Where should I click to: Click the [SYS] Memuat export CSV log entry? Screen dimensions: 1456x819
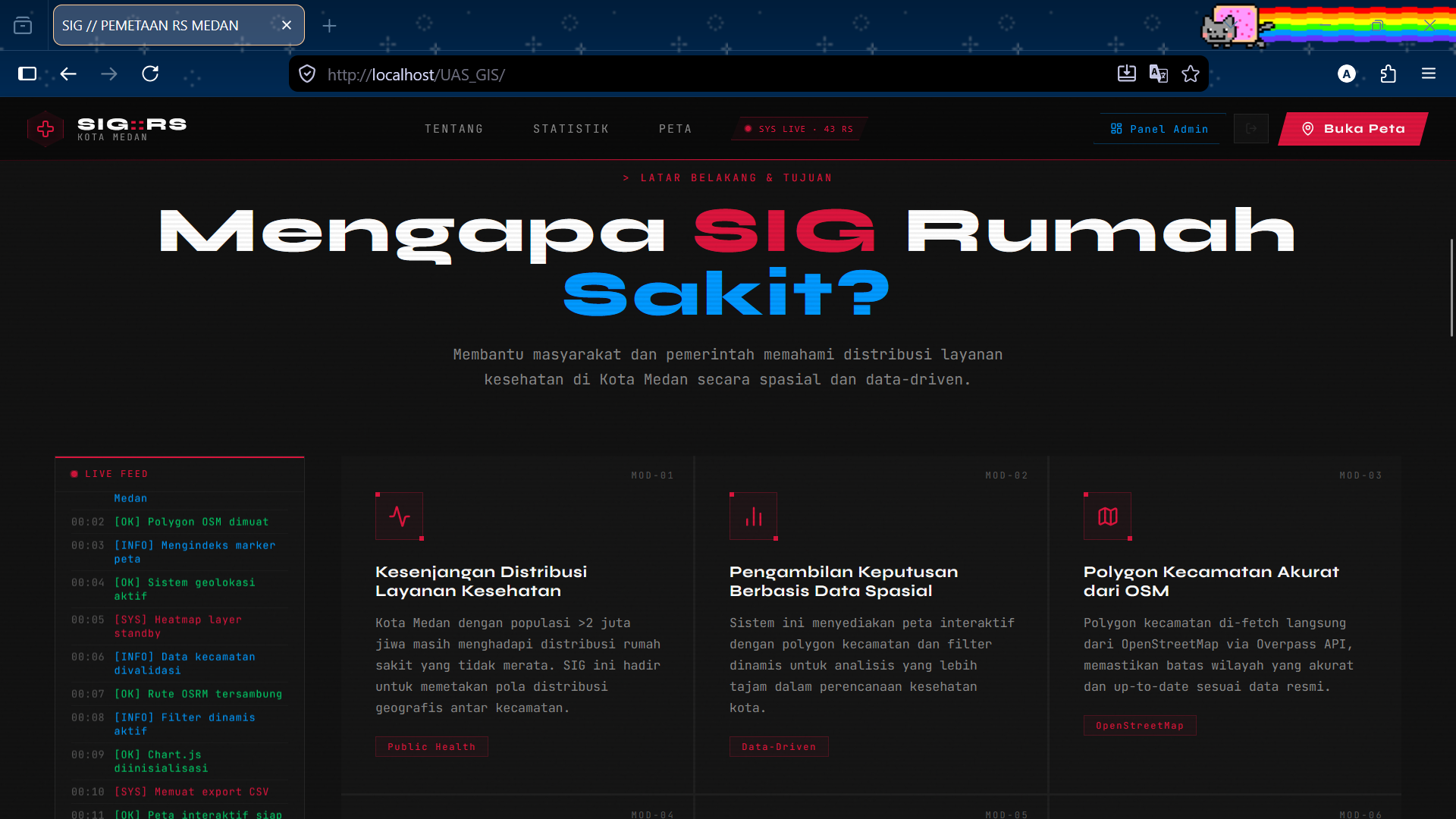click(x=179, y=792)
